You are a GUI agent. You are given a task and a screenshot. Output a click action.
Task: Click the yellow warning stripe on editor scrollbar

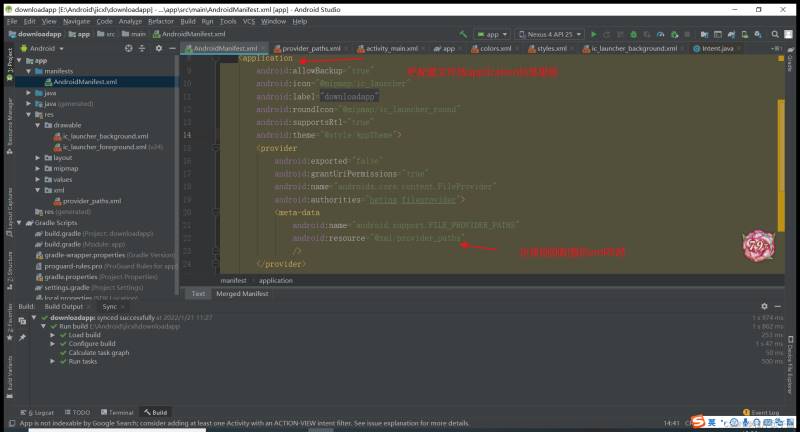coord(781,165)
